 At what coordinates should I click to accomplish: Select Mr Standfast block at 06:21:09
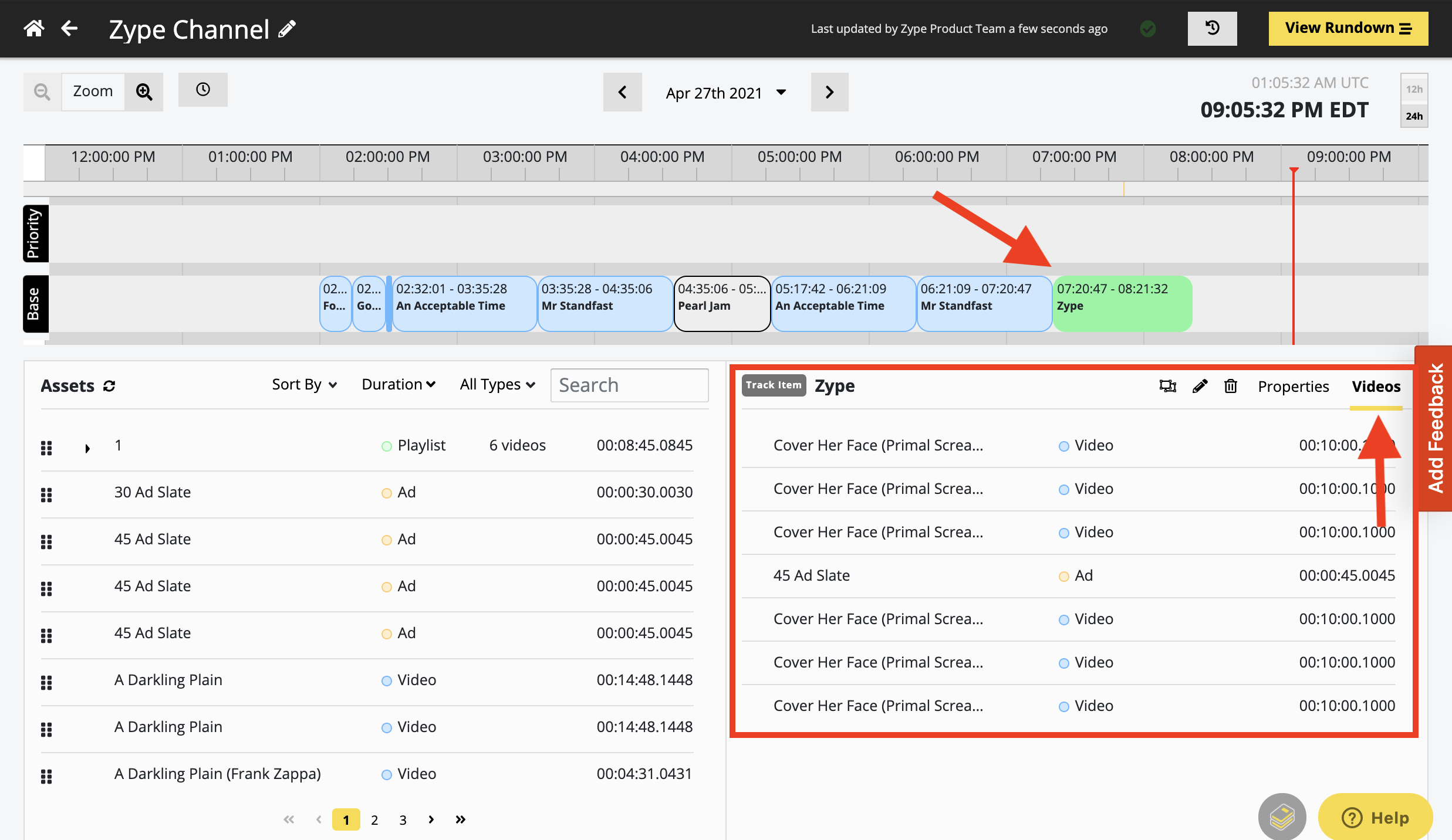pos(984,304)
